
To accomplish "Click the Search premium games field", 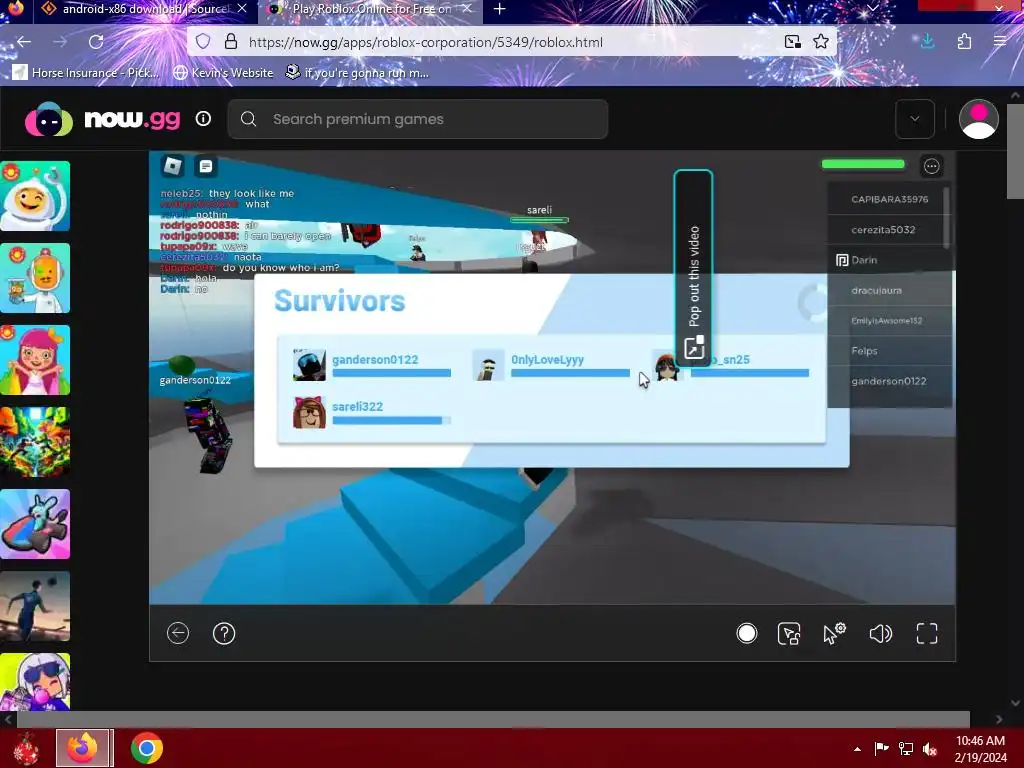I will (418, 119).
